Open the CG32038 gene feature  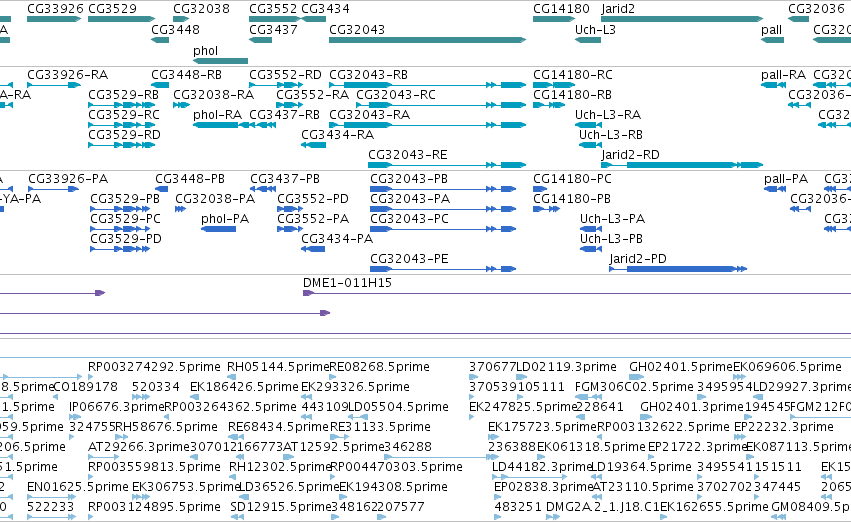(181, 19)
